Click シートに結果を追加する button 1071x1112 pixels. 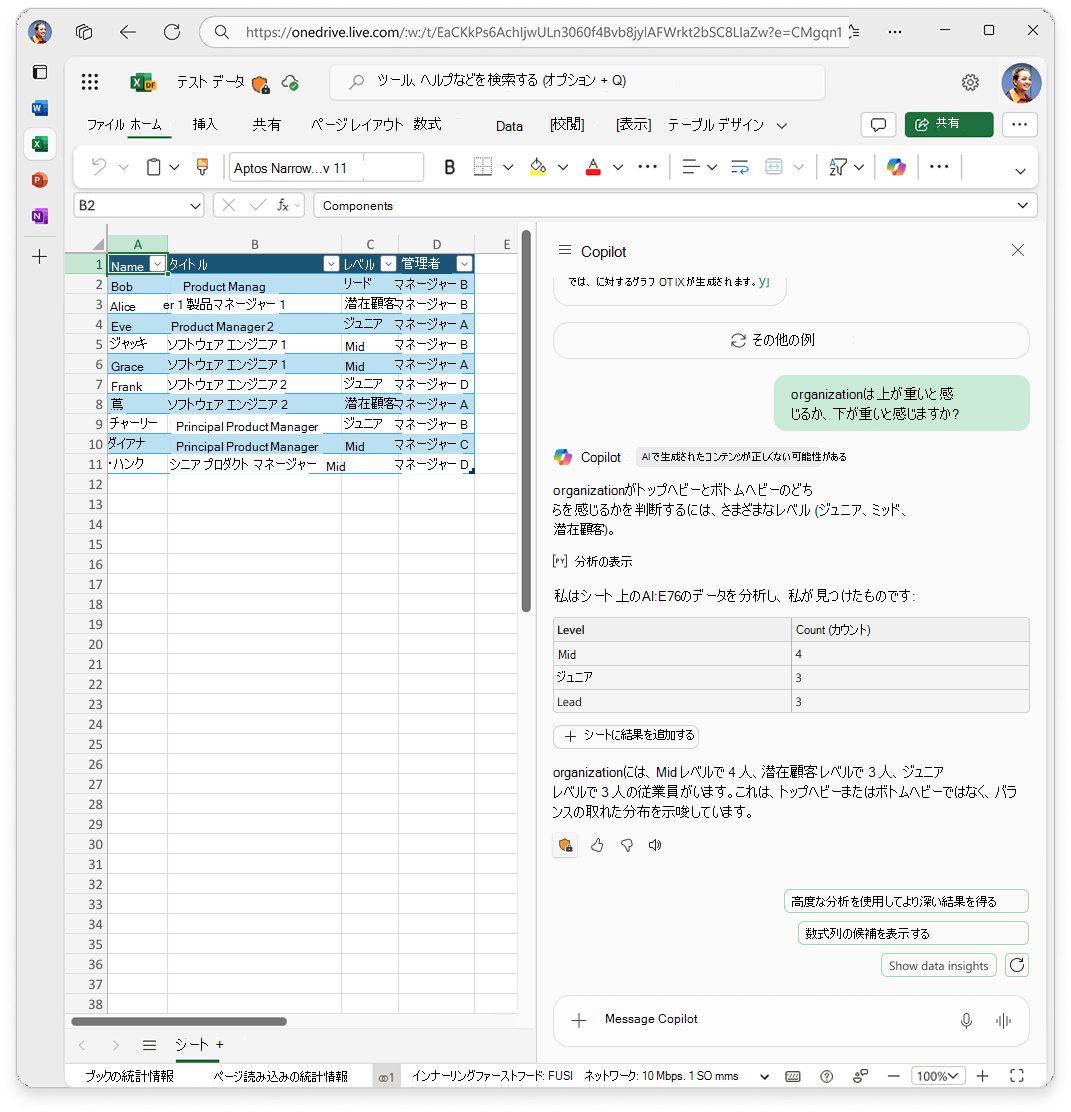(626, 736)
